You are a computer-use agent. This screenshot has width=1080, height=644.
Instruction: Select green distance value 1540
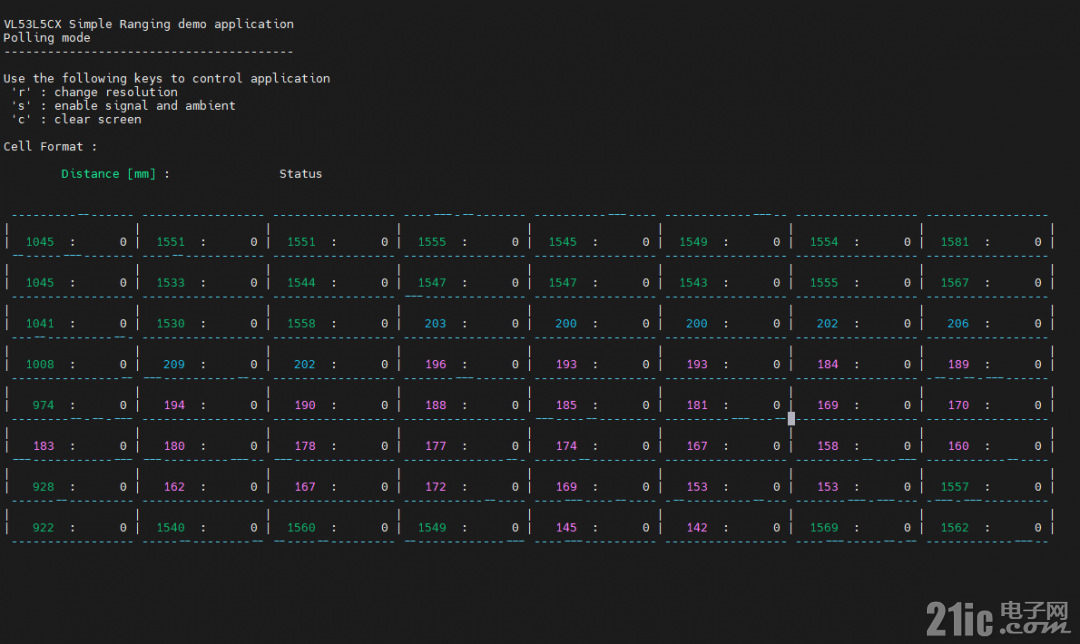point(171,528)
